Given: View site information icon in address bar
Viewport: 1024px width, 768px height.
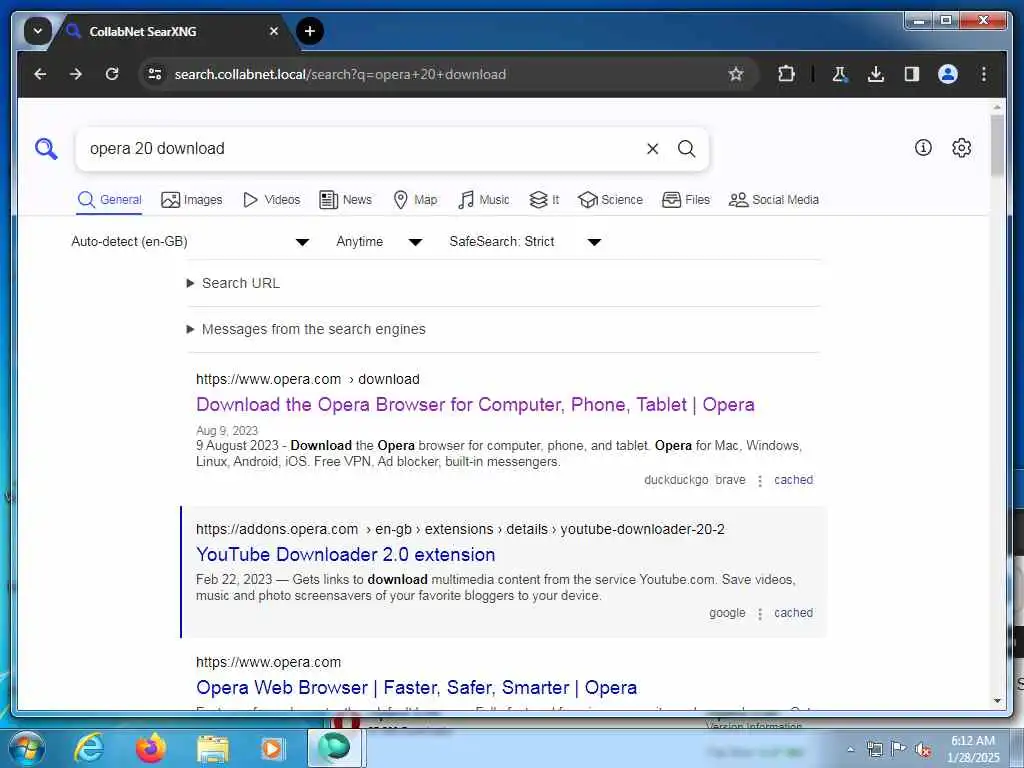Looking at the screenshot, I should pyautogui.click(x=155, y=74).
